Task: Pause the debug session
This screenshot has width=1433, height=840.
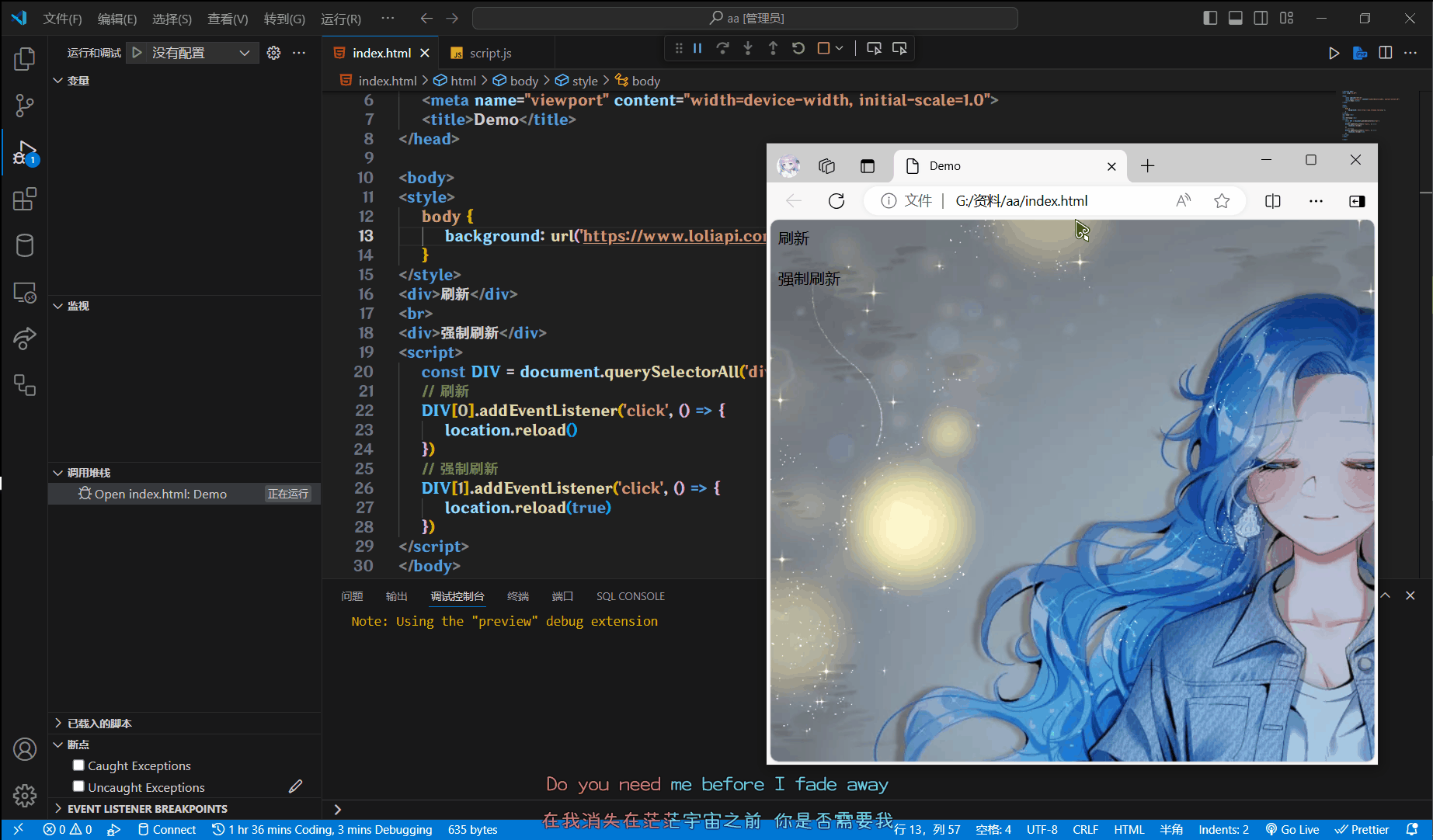Action: pos(697,48)
